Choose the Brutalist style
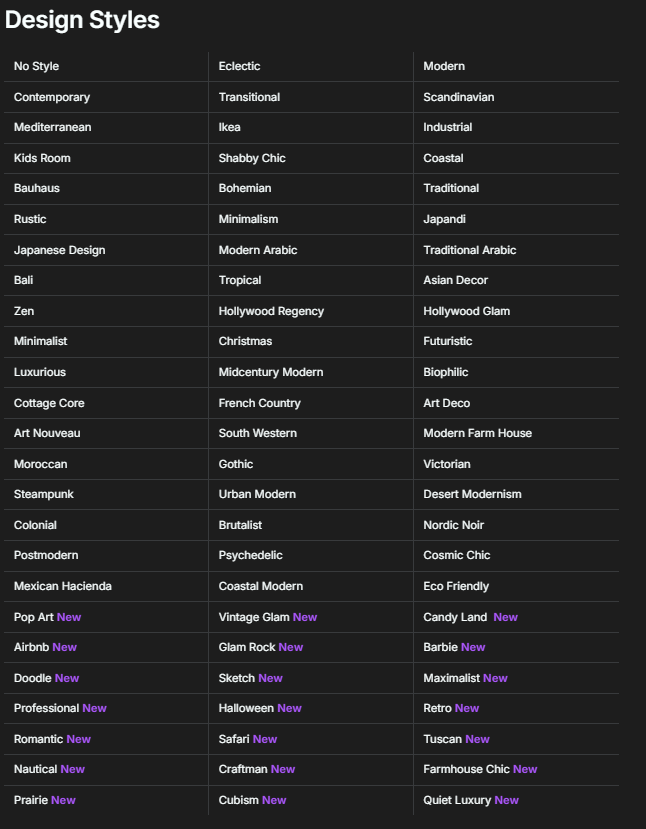This screenshot has width=646, height=829. (x=240, y=525)
